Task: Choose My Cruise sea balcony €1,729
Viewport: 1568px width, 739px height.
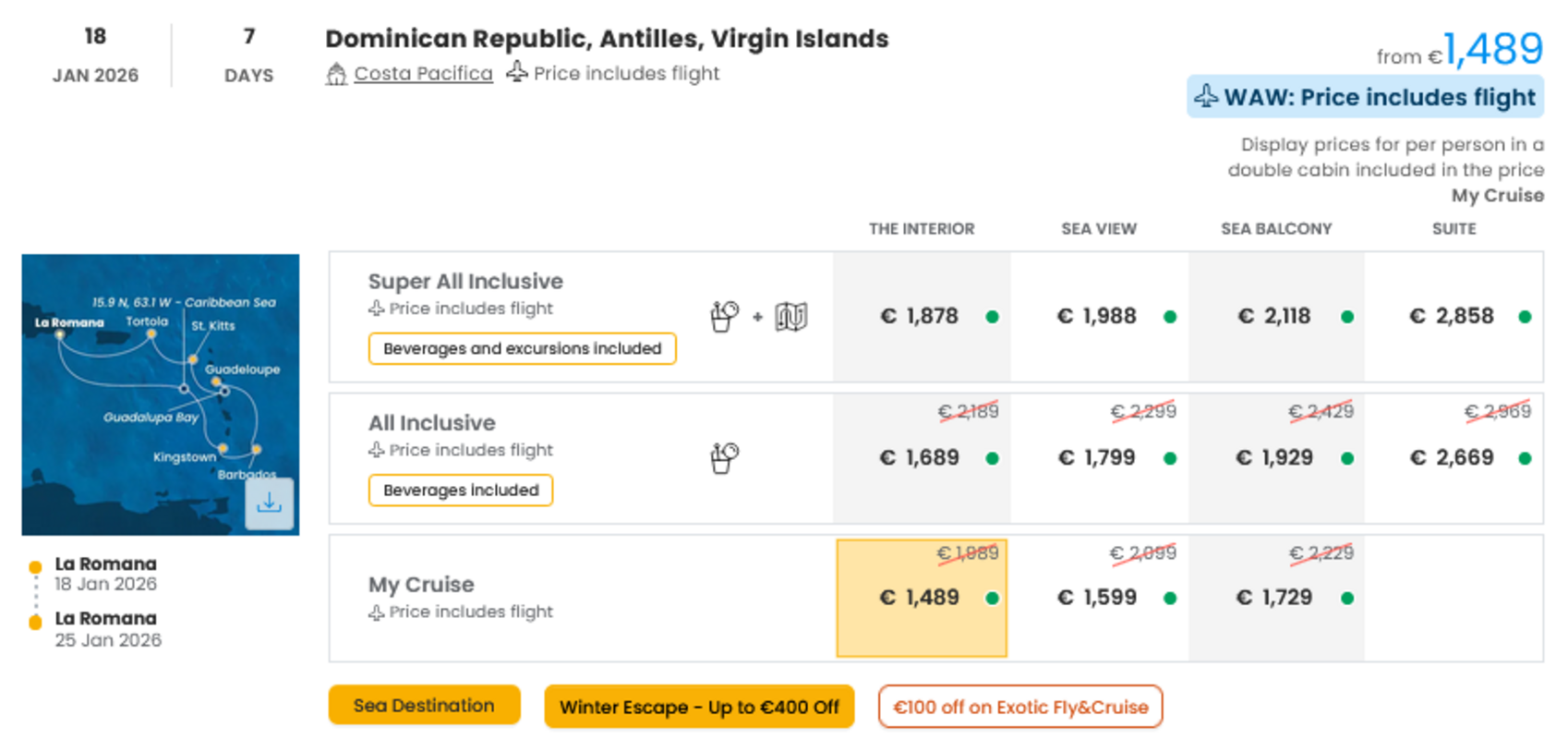Action: (x=1276, y=599)
